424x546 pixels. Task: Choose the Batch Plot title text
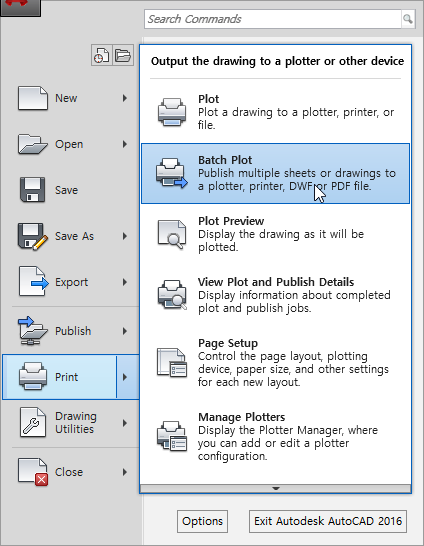[x=225, y=160]
